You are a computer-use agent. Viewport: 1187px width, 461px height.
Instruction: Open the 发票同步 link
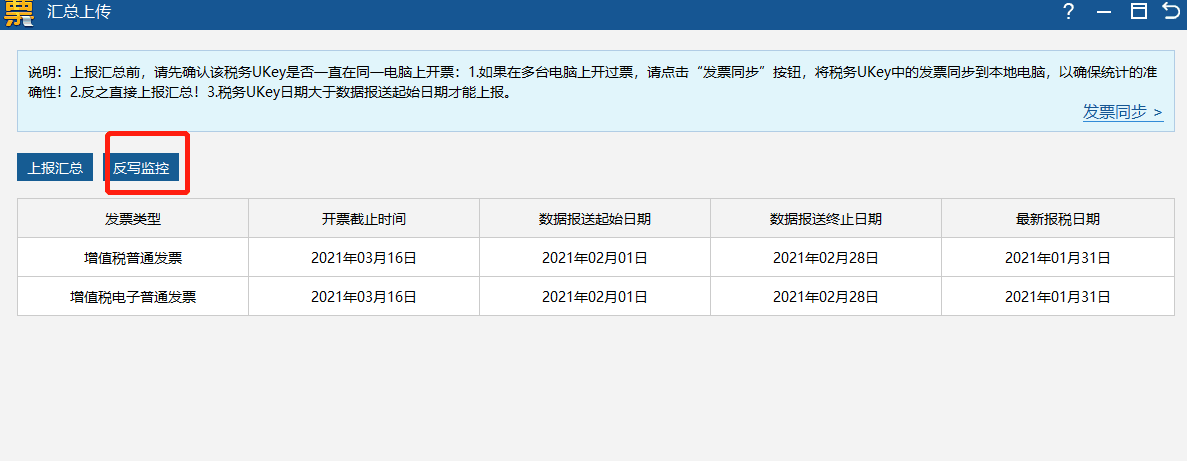tap(1122, 112)
